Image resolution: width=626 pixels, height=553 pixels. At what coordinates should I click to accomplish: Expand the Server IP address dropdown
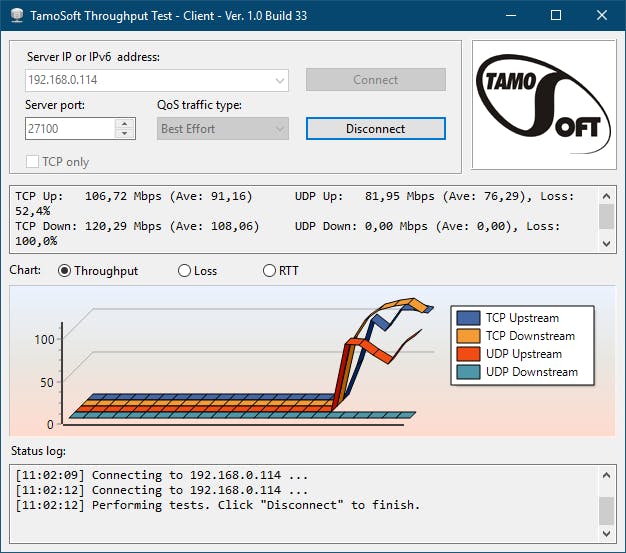pos(280,80)
